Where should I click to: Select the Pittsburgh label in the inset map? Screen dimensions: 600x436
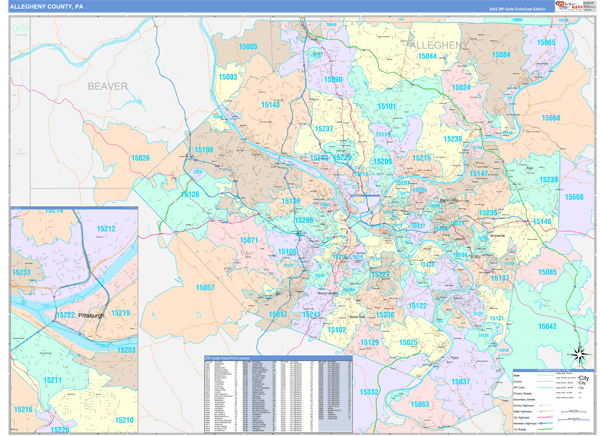click(92, 315)
